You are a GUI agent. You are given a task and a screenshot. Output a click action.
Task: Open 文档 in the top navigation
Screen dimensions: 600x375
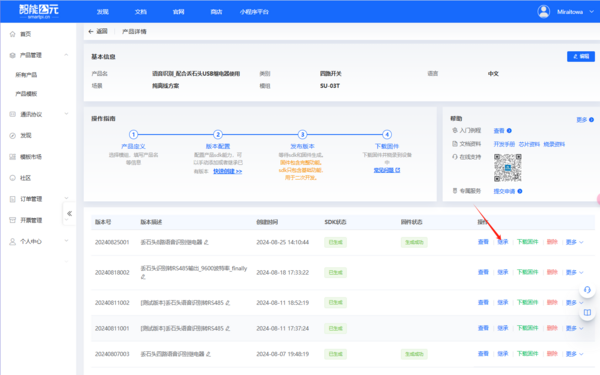[140, 12]
